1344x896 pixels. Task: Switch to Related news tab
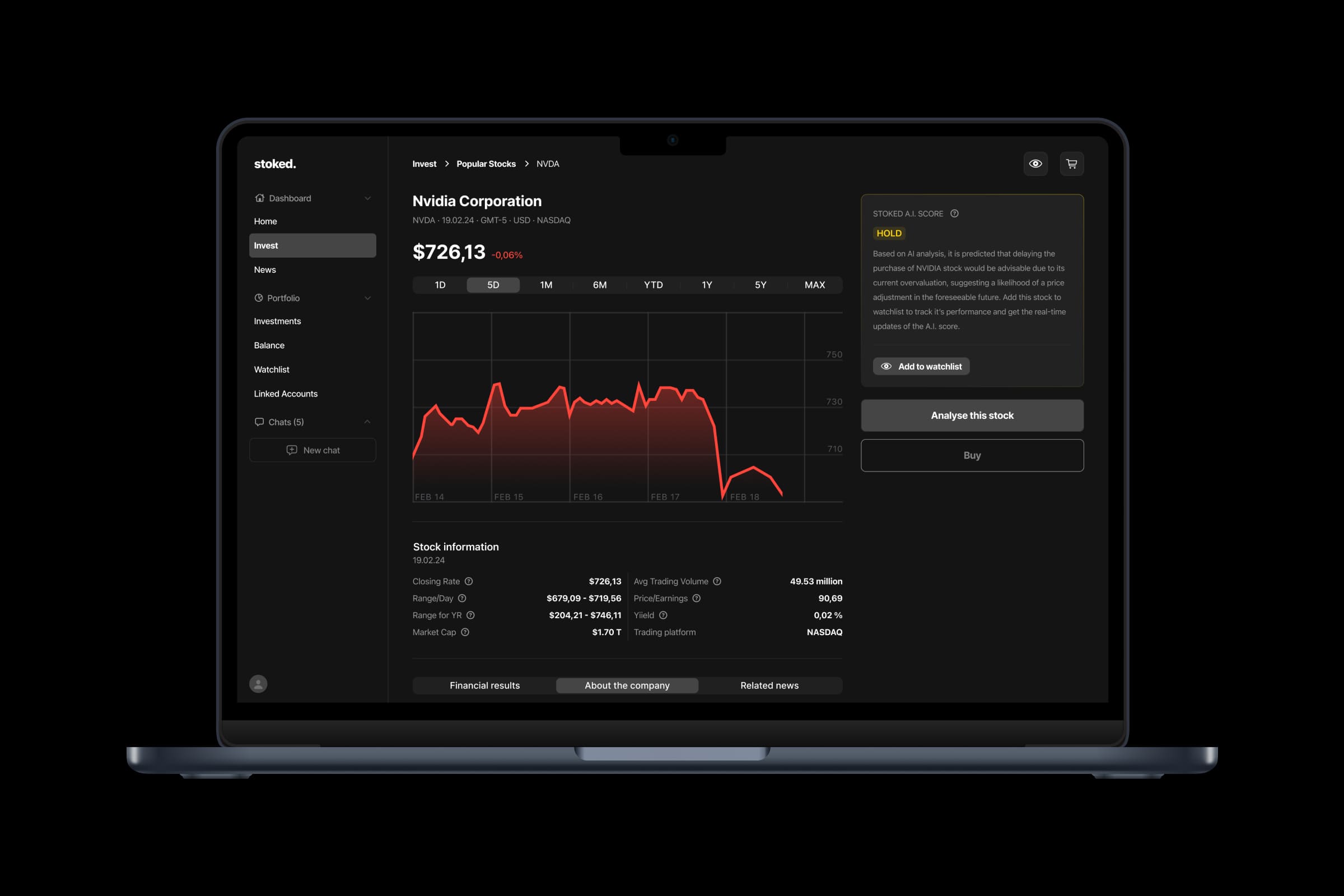coord(769,685)
